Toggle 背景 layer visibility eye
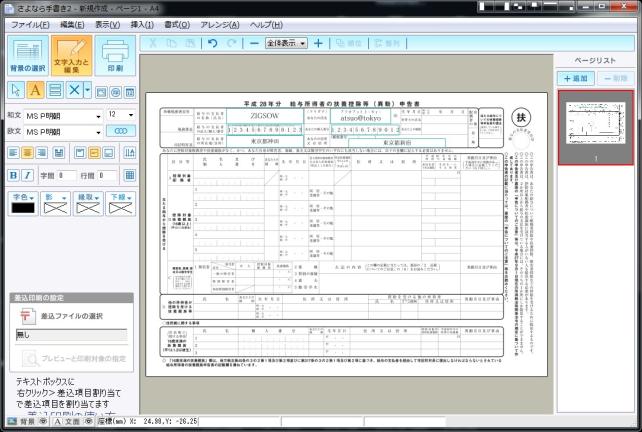642x432 pixels. pos(43,421)
